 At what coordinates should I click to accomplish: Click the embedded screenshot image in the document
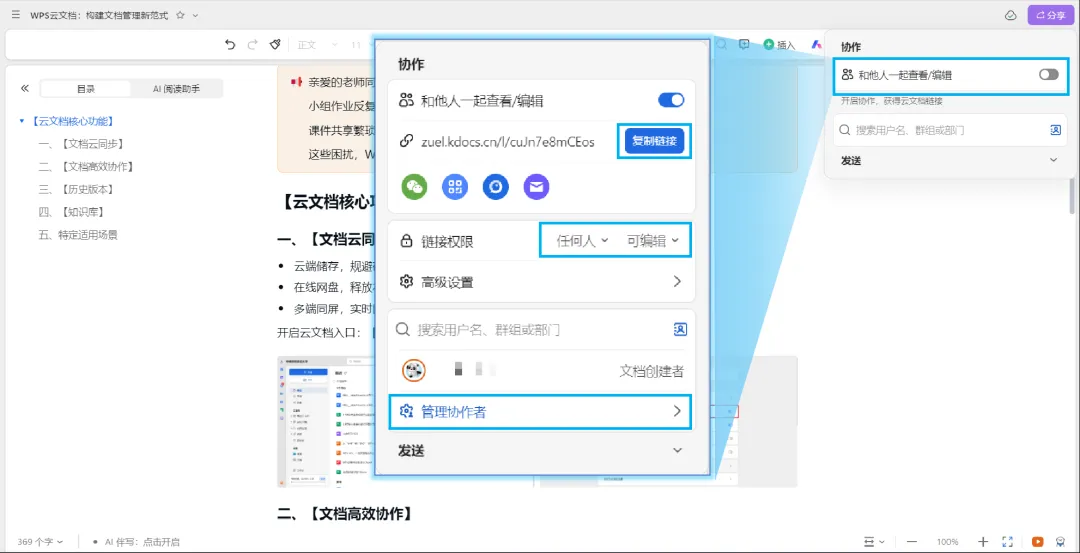(x=326, y=421)
